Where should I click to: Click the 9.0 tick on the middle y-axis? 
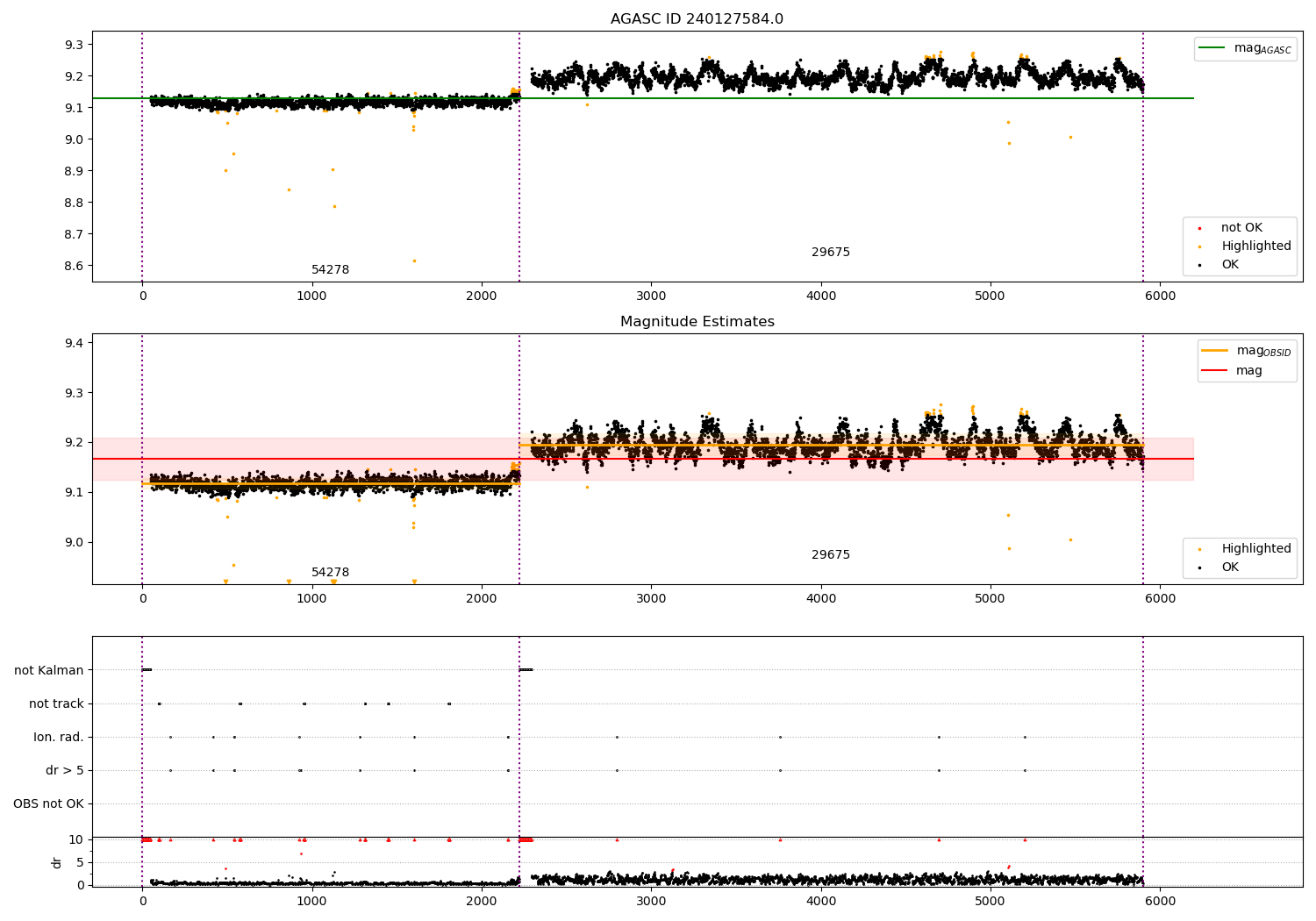click(73, 542)
